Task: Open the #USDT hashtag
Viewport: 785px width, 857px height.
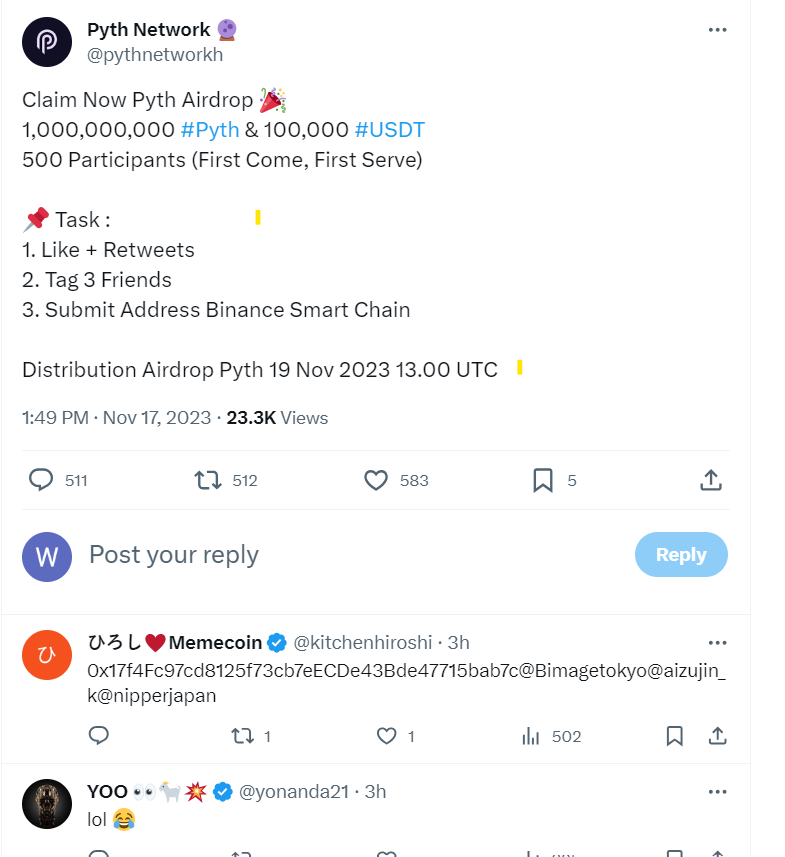Action: click(x=389, y=130)
